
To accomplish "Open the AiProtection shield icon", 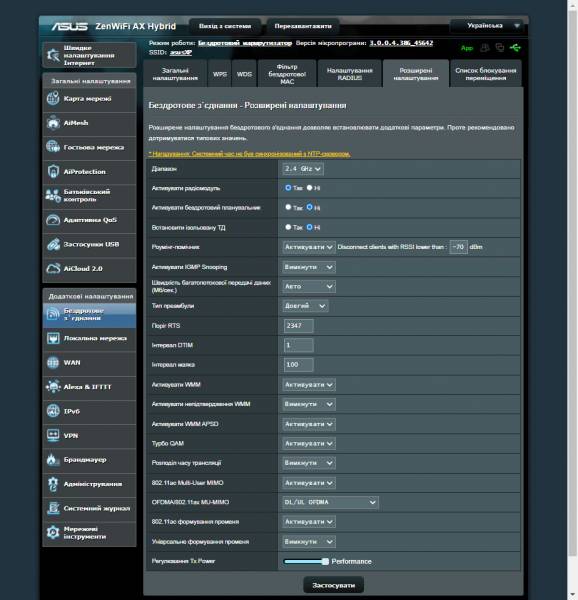I will [x=53, y=171].
